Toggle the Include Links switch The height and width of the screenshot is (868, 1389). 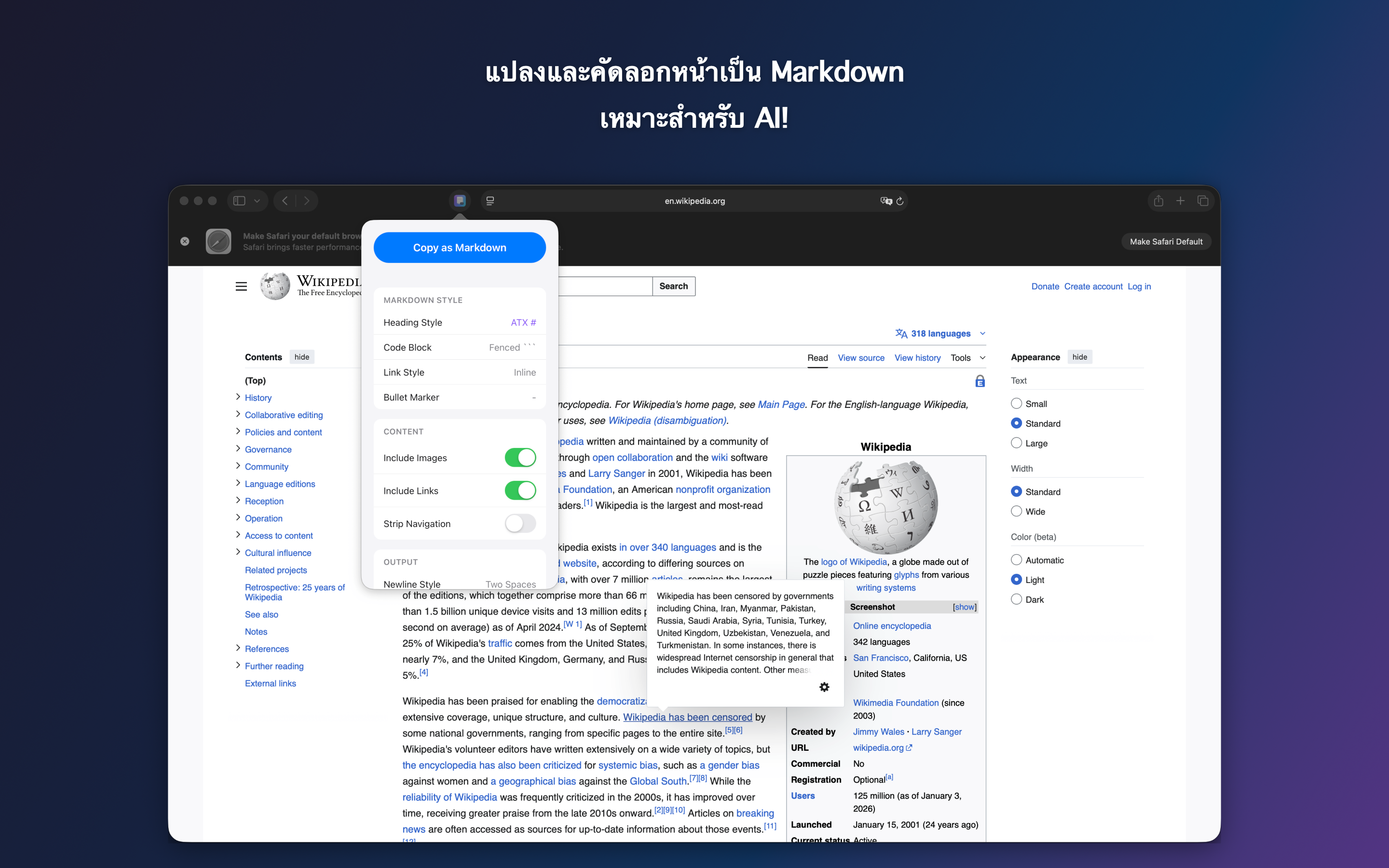520,490
